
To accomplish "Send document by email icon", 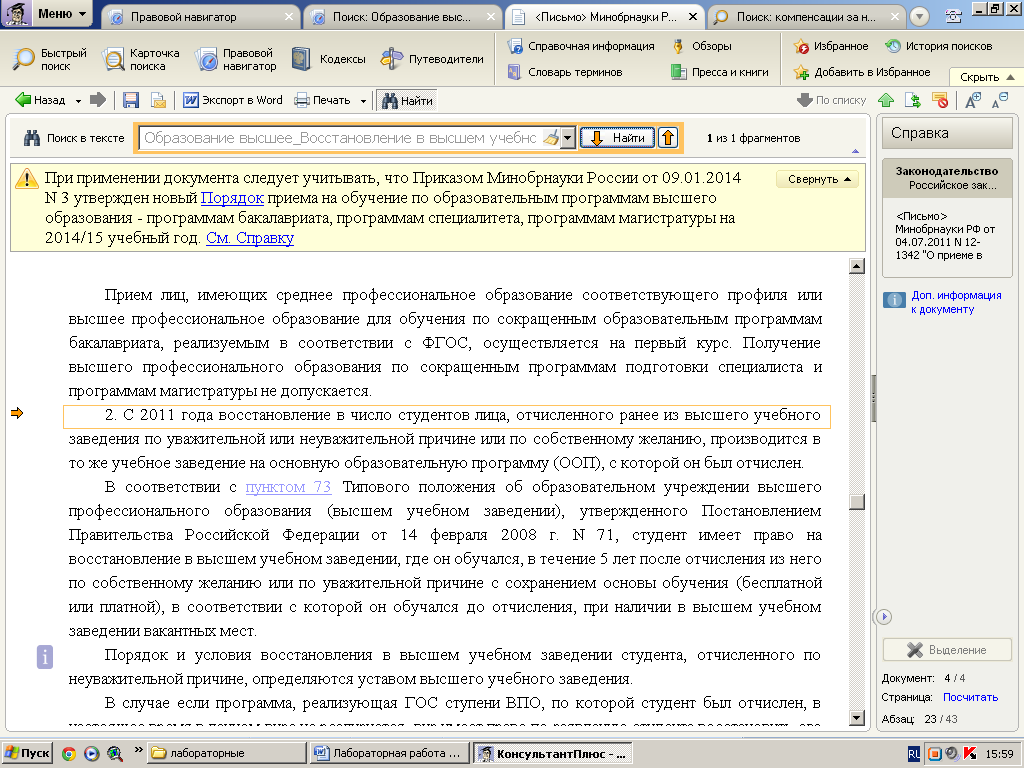I will tap(158, 100).
